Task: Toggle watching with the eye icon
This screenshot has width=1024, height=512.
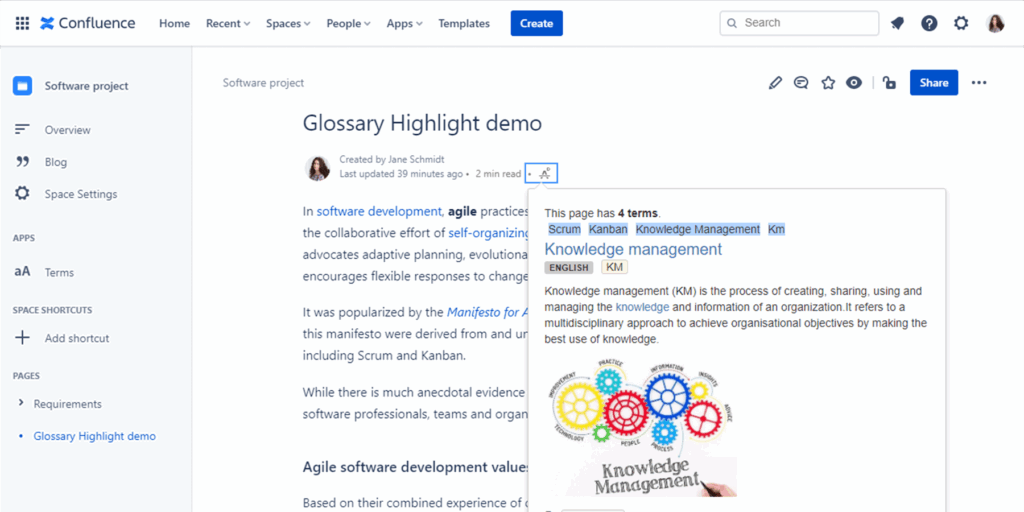Action: coord(854,83)
